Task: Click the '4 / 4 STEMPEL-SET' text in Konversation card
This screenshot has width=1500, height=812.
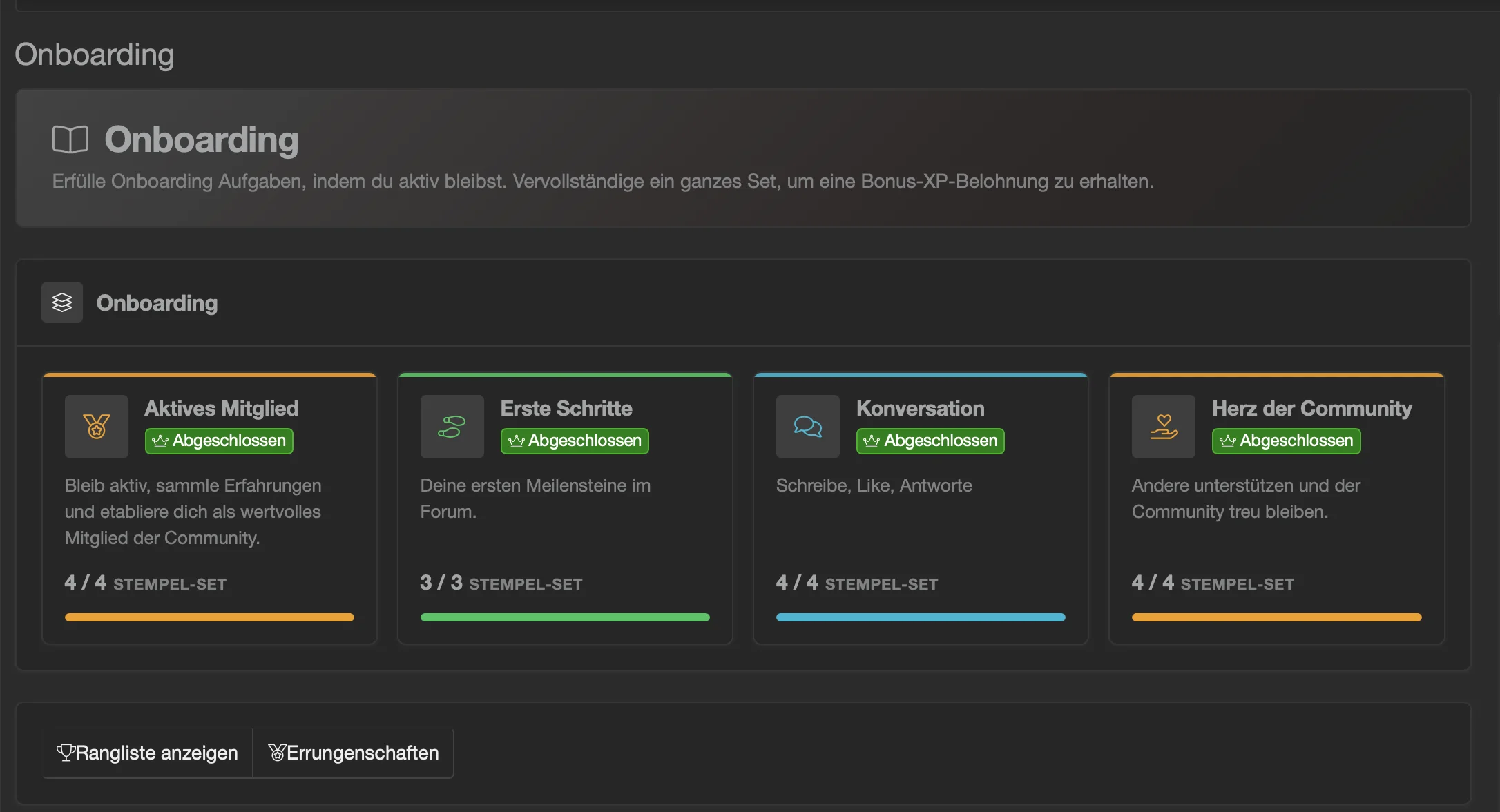Action: pyautogui.click(x=857, y=583)
